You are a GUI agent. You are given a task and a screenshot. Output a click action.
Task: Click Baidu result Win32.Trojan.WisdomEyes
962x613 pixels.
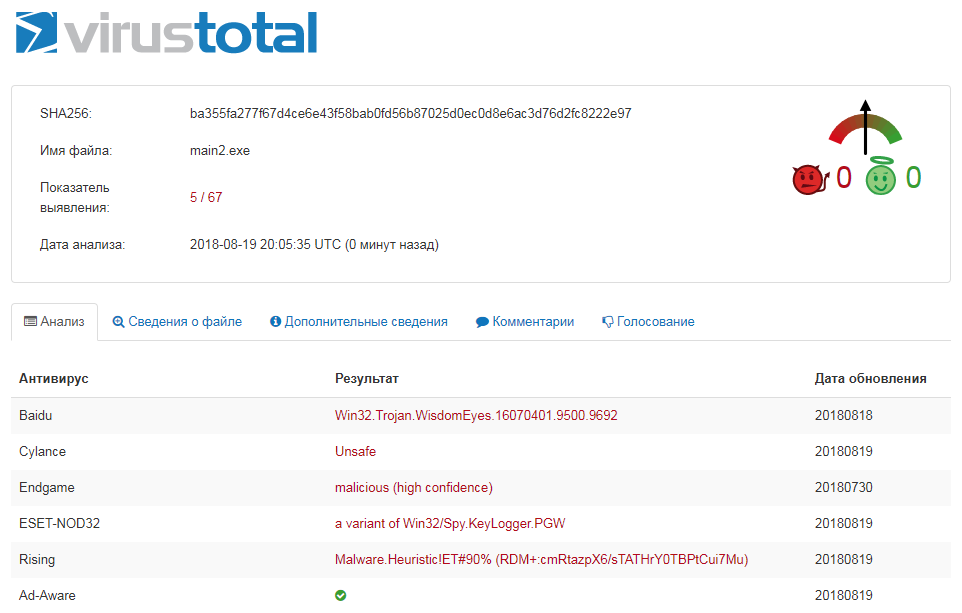(476, 415)
